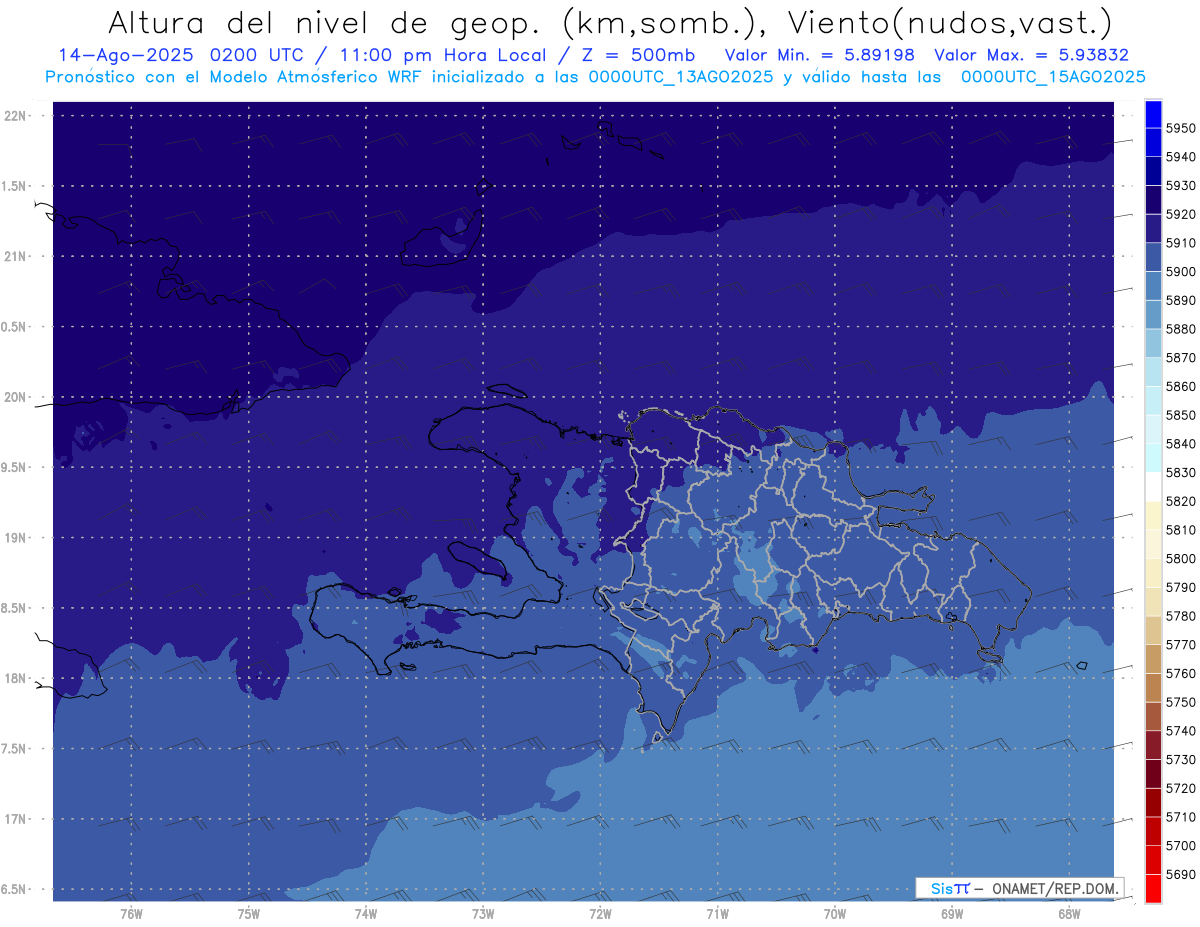Select the "69W" longitude label
1200x927 pixels.
click(x=951, y=913)
